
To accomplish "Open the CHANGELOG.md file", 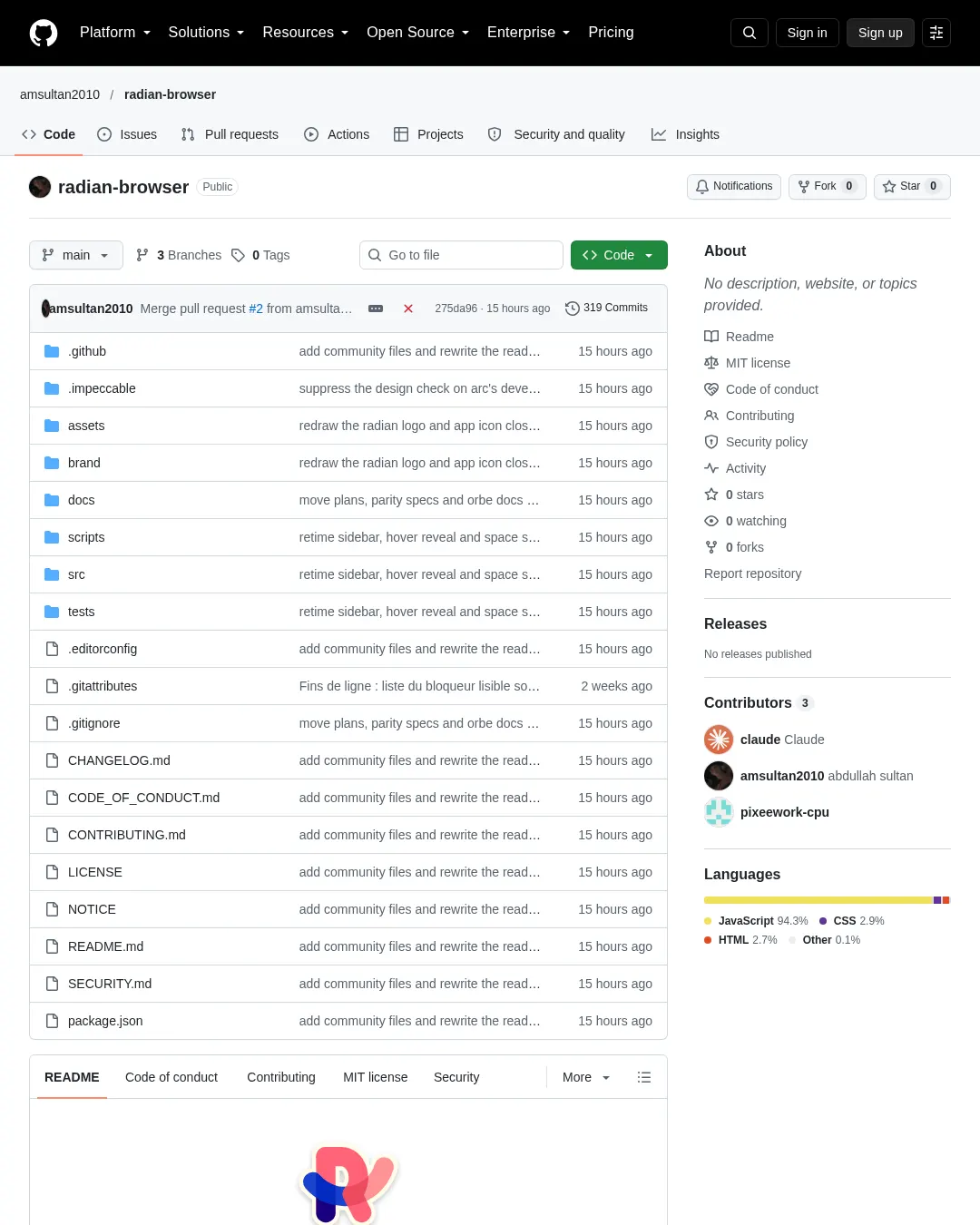I will click(x=119, y=760).
